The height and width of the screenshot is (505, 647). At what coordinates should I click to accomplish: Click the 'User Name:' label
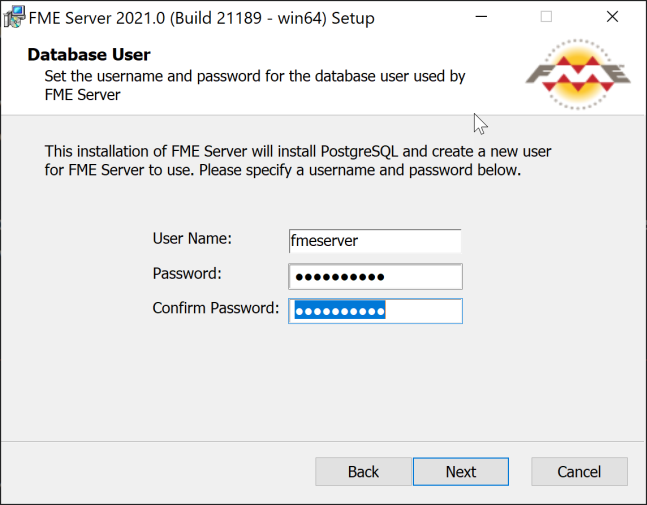[192, 238]
